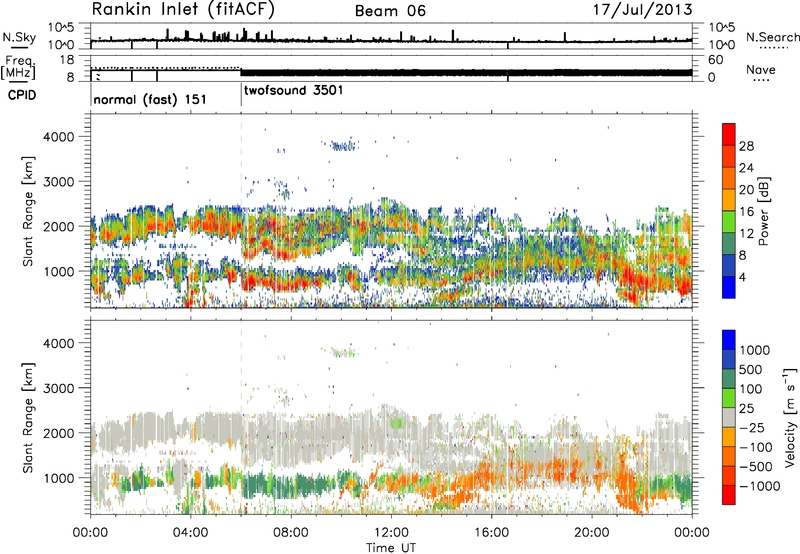
Task: Click the '08:00' time tick label
Action: [291, 533]
